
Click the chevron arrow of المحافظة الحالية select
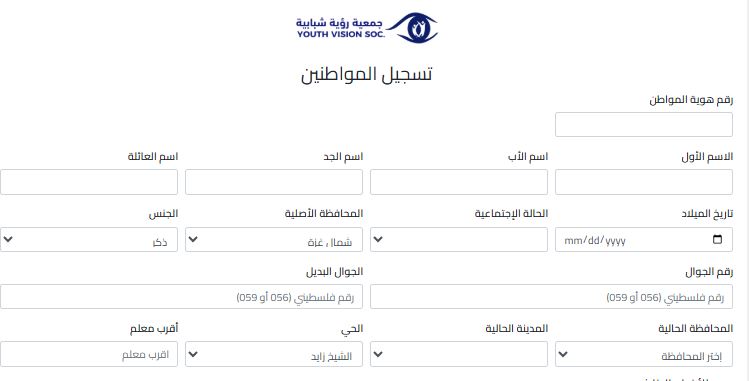click(563, 354)
